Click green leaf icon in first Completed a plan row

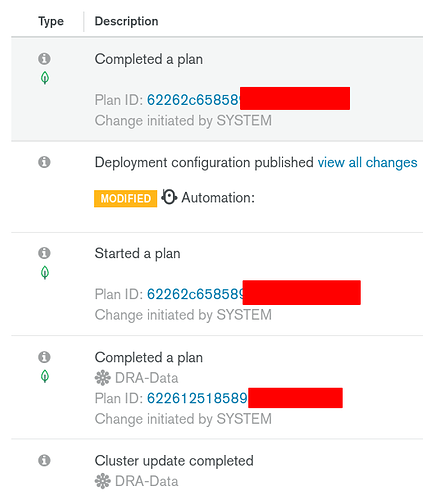pos(45,78)
